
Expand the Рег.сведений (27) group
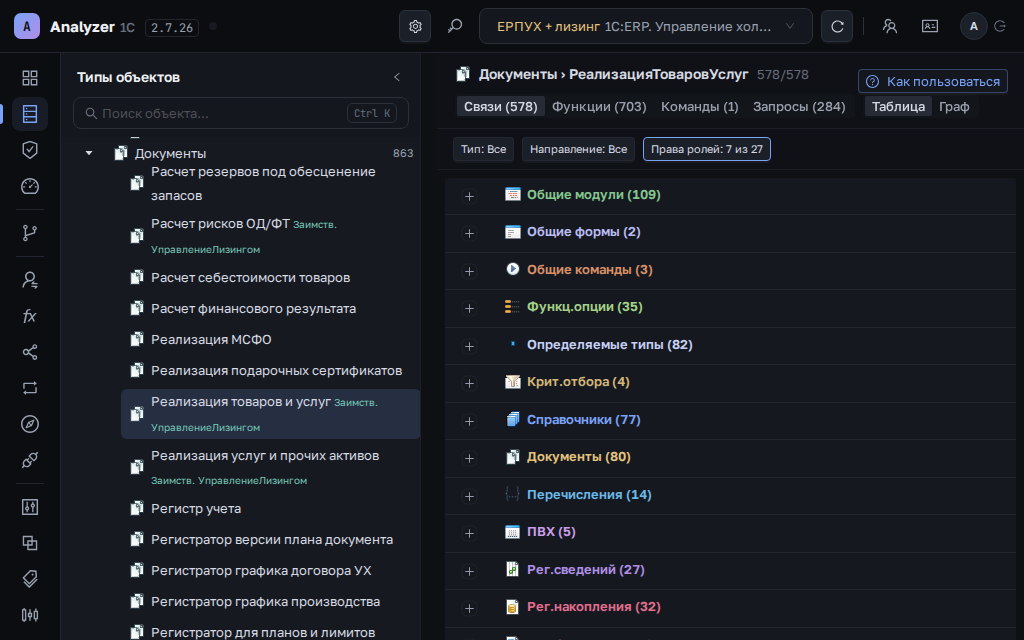pyautogui.click(x=470, y=571)
